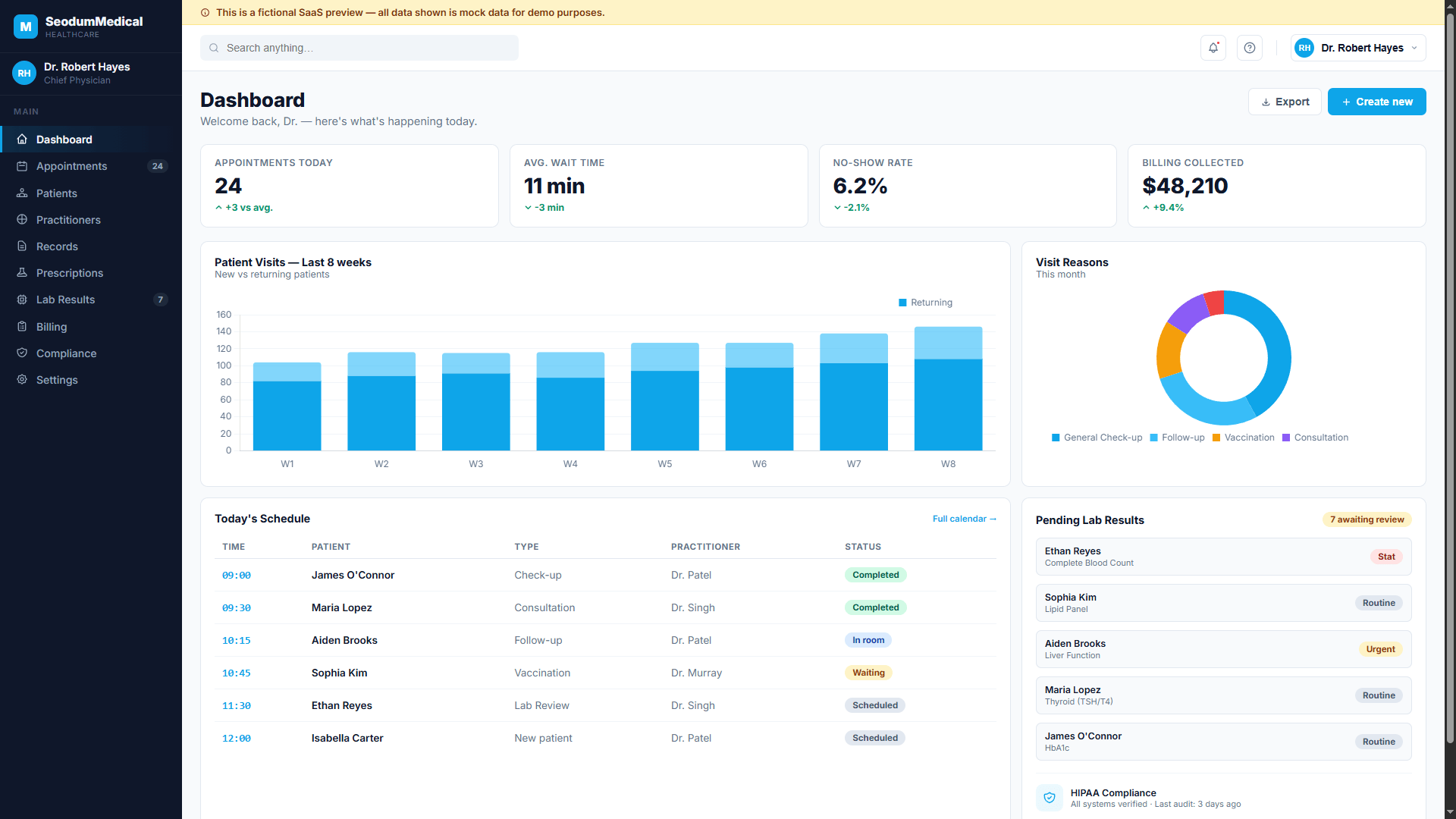This screenshot has width=1456, height=819.
Task: Click the Appointments calendar icon
Action: 22,166
